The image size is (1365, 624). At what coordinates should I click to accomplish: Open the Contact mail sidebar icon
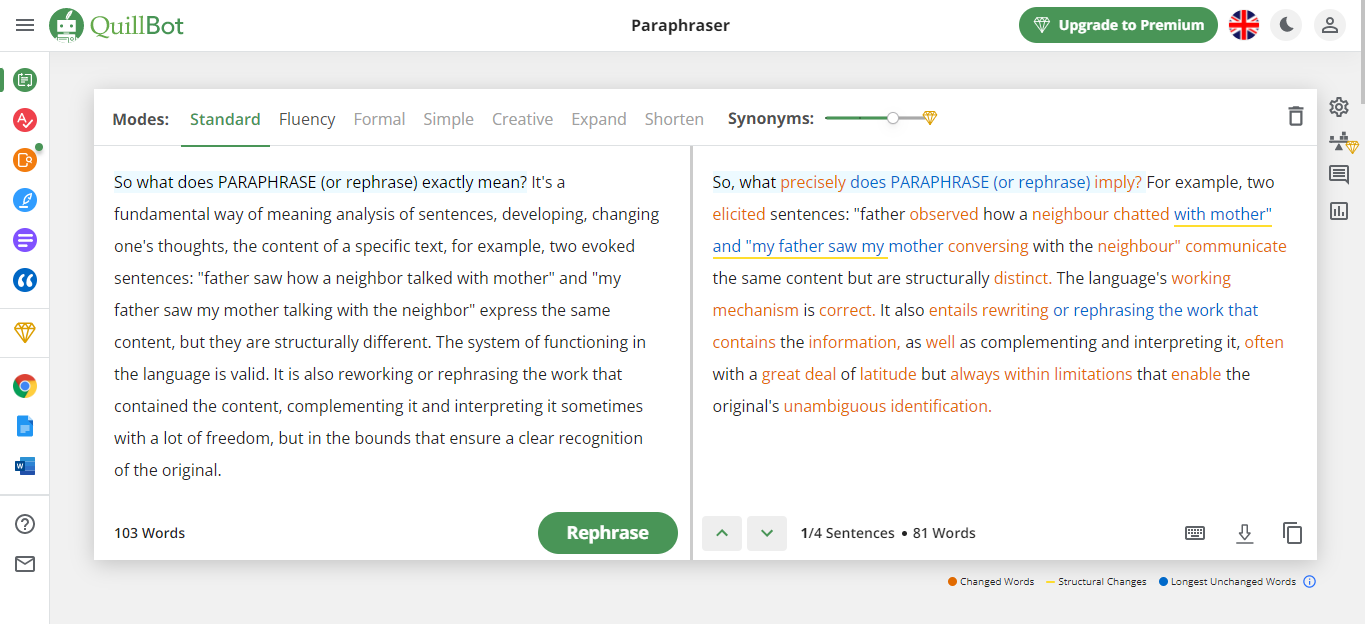(x=25, y=564)
